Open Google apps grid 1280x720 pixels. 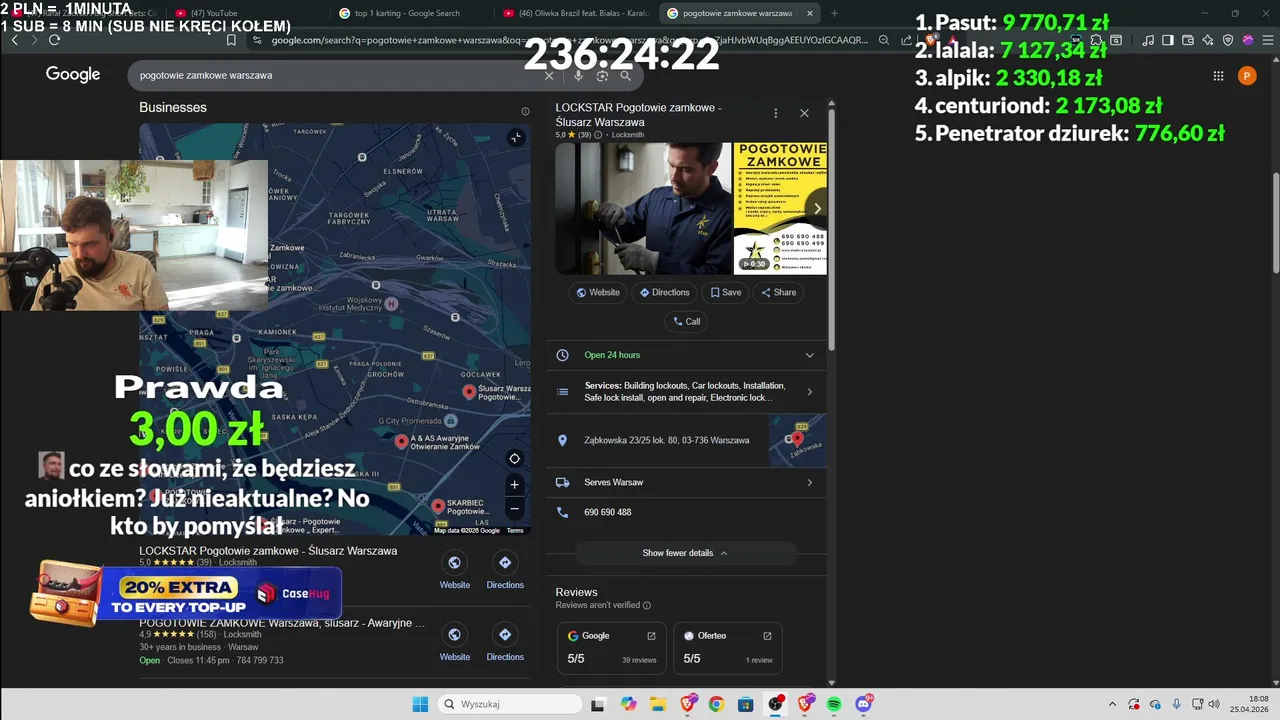(x=1218, y=75)
